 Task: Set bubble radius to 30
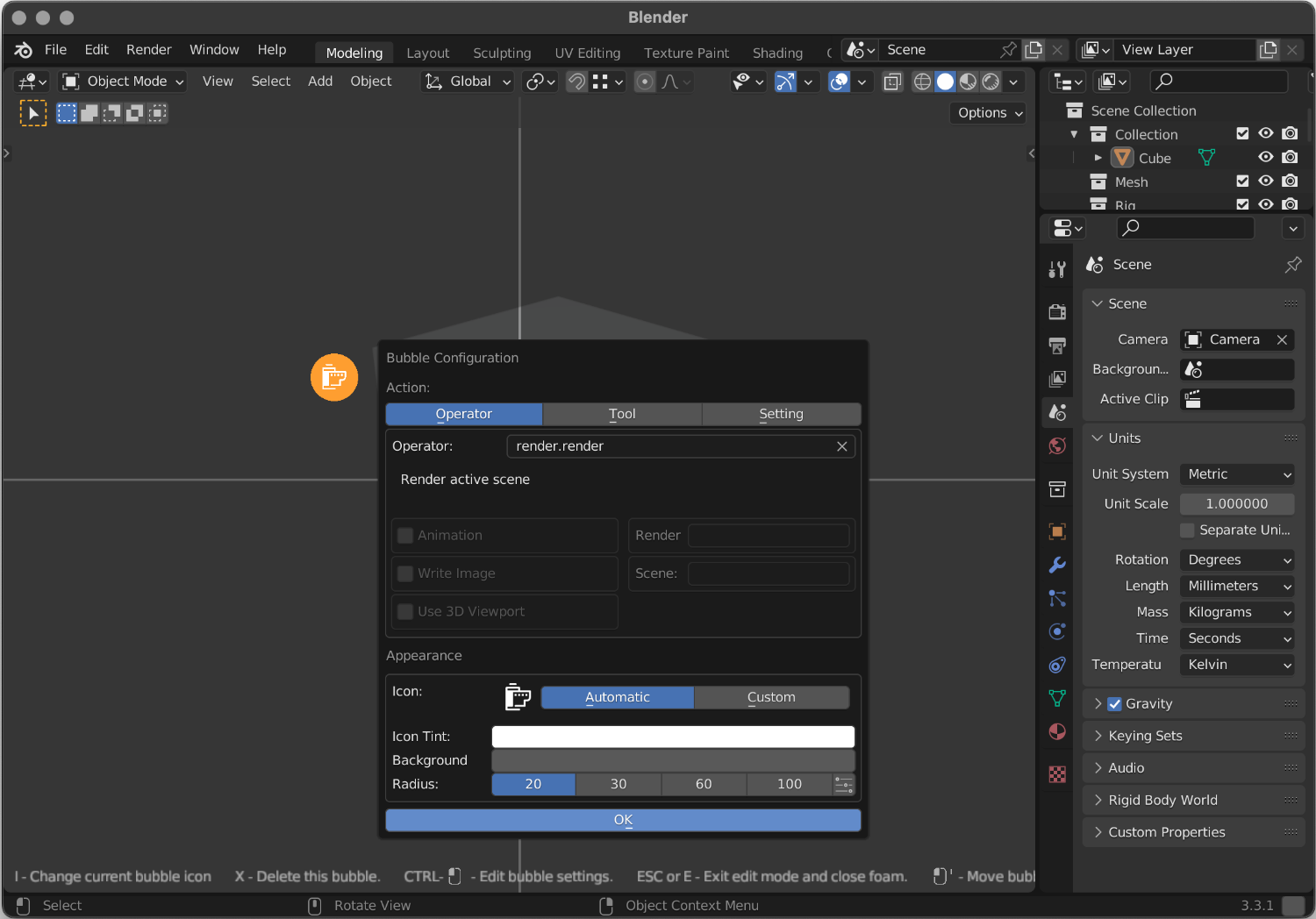point(619,784)
